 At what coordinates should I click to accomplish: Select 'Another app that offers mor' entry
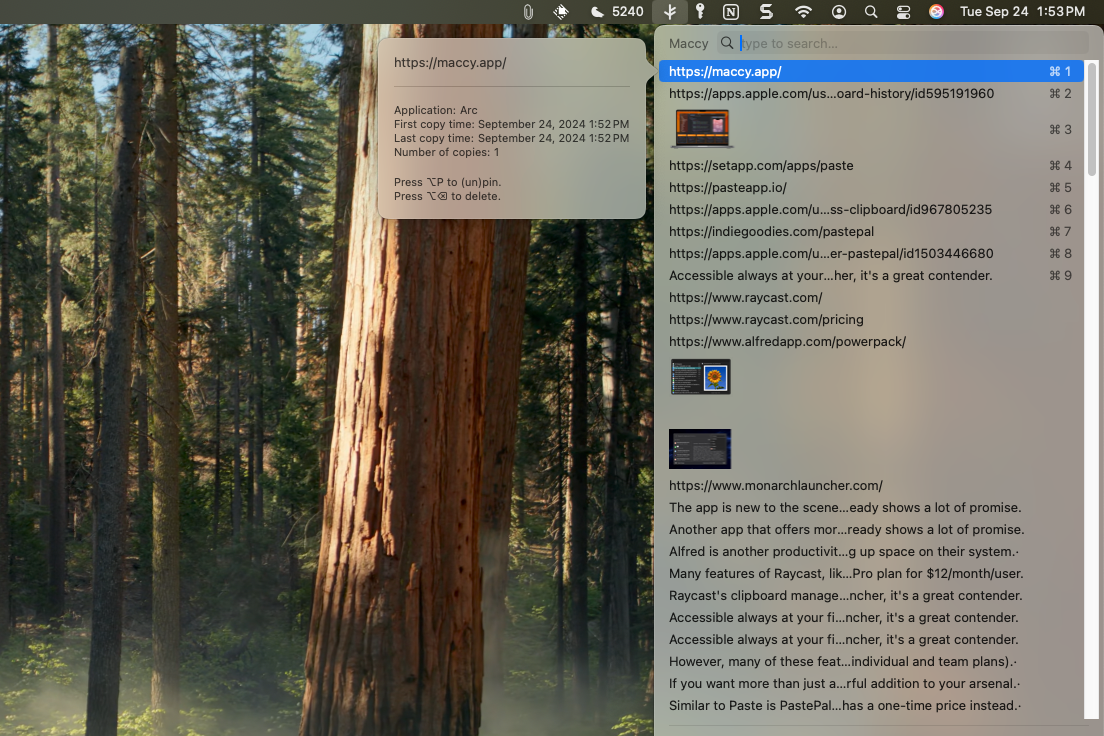(x=871, y=529)
